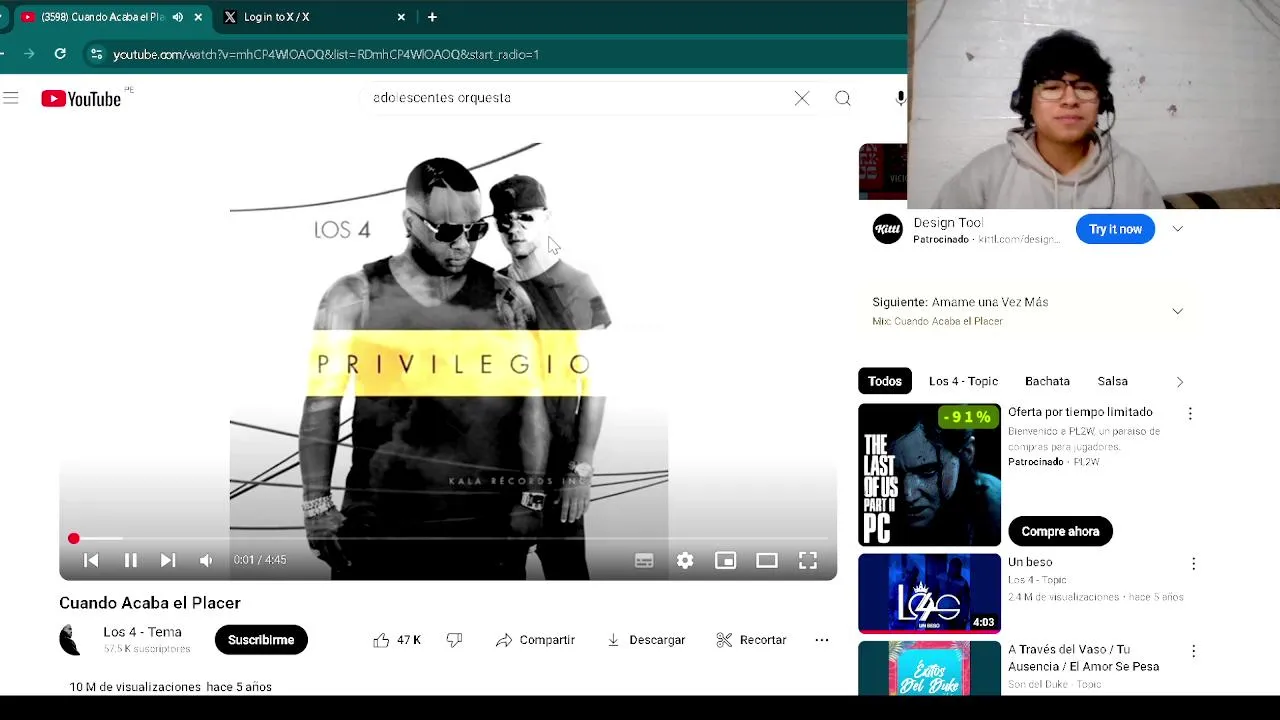This screenshot has height=720, width=1280.
Task: Enter fullscreen video mode
Action: (808, 561)
